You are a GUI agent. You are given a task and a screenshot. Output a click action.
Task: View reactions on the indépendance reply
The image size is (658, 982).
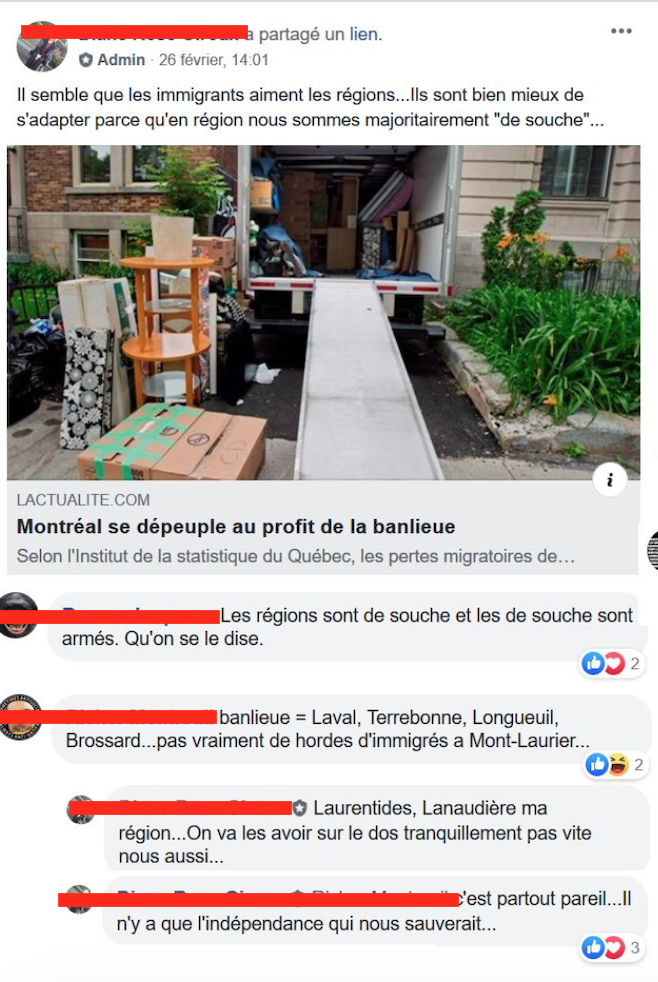click(612, 948)
